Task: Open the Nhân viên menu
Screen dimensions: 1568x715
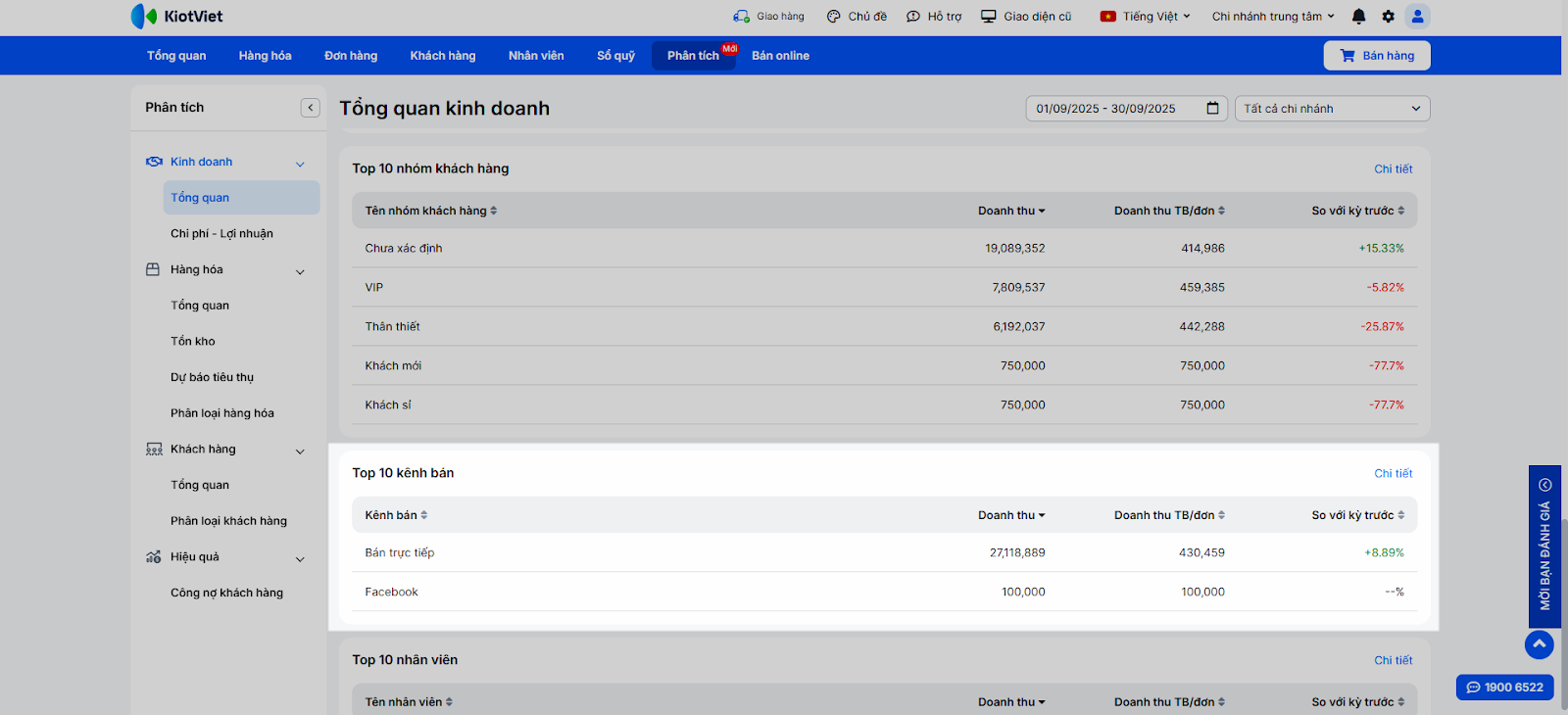Action: [536, 56]
